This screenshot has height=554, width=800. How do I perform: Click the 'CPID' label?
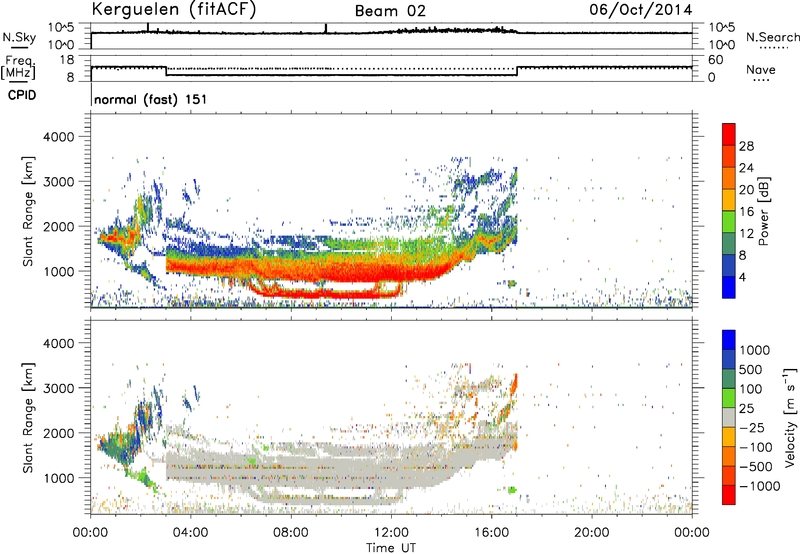(x=22, y=95)
